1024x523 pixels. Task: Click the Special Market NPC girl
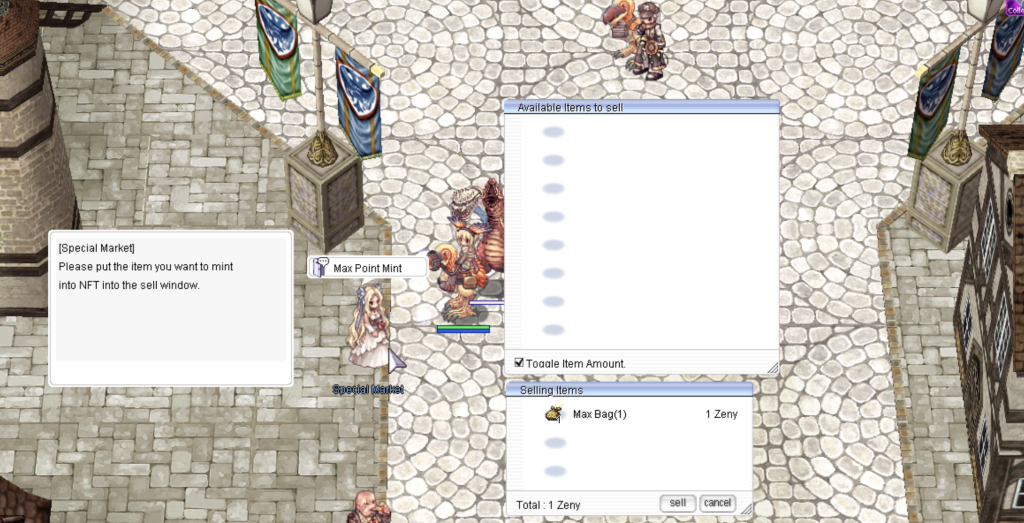click(x=366, y=327)
